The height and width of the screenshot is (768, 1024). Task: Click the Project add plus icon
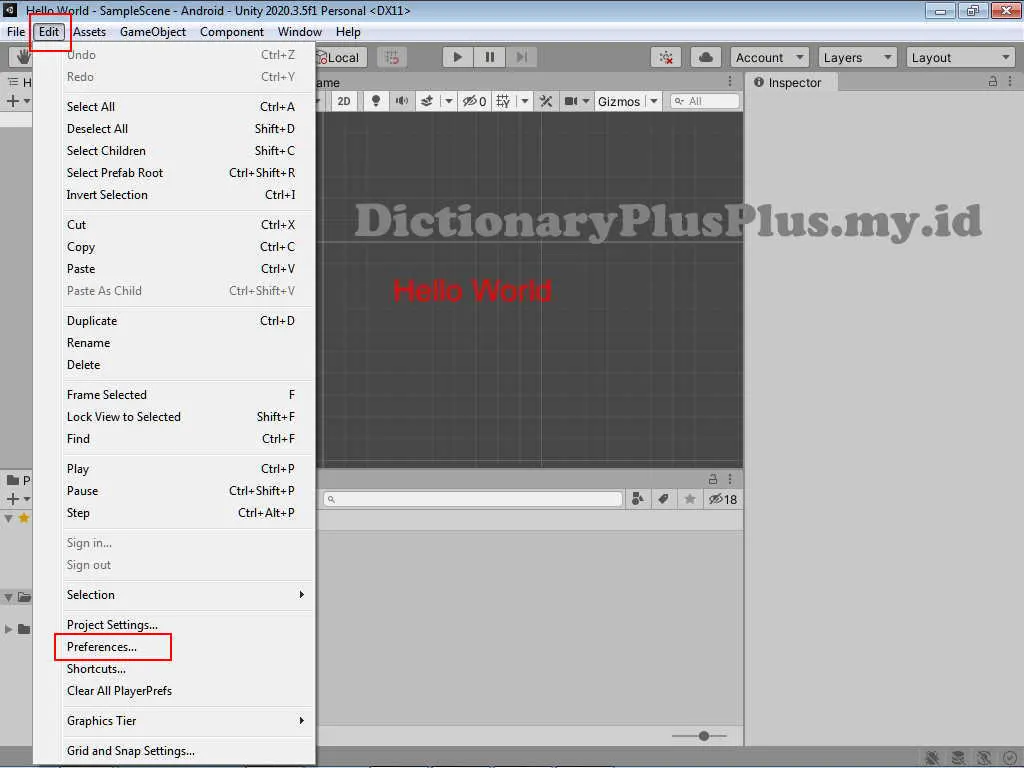click(x=12, y=499)
